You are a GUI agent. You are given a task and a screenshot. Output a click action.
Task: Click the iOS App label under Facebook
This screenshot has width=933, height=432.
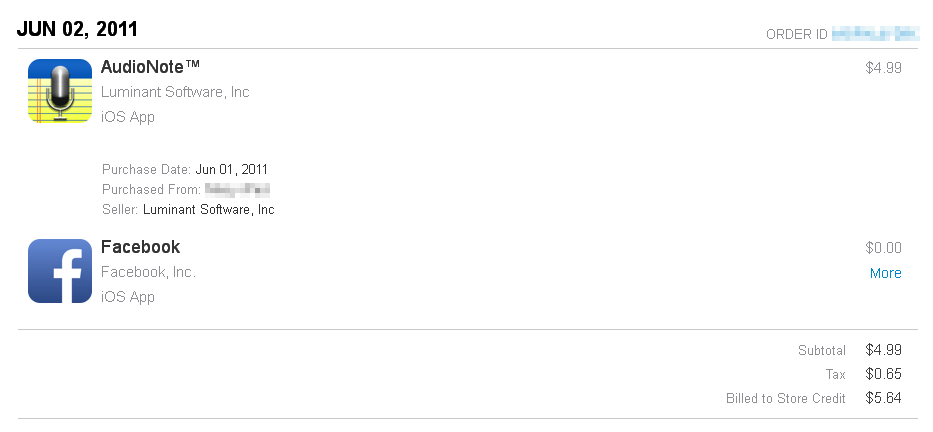(128, 297)
